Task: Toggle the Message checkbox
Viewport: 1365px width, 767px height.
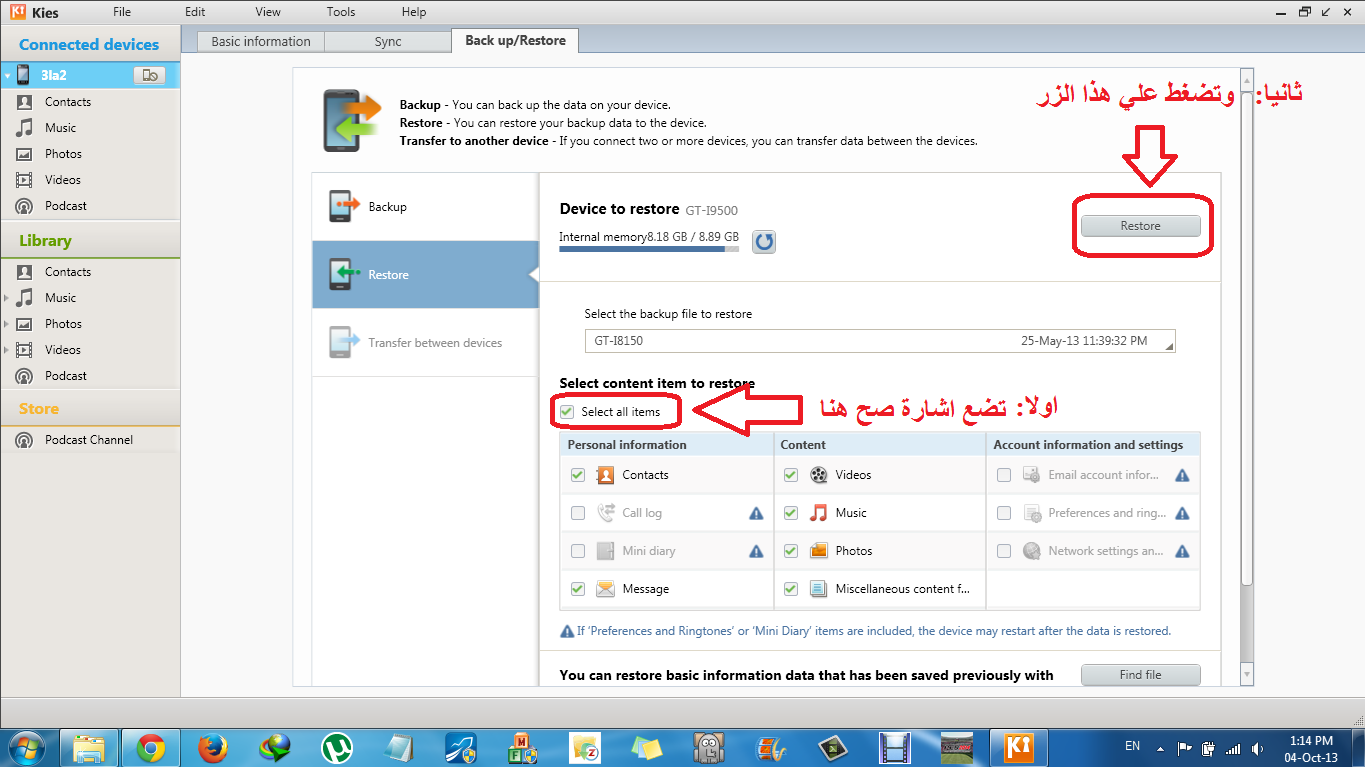Action: pos(578,589)
